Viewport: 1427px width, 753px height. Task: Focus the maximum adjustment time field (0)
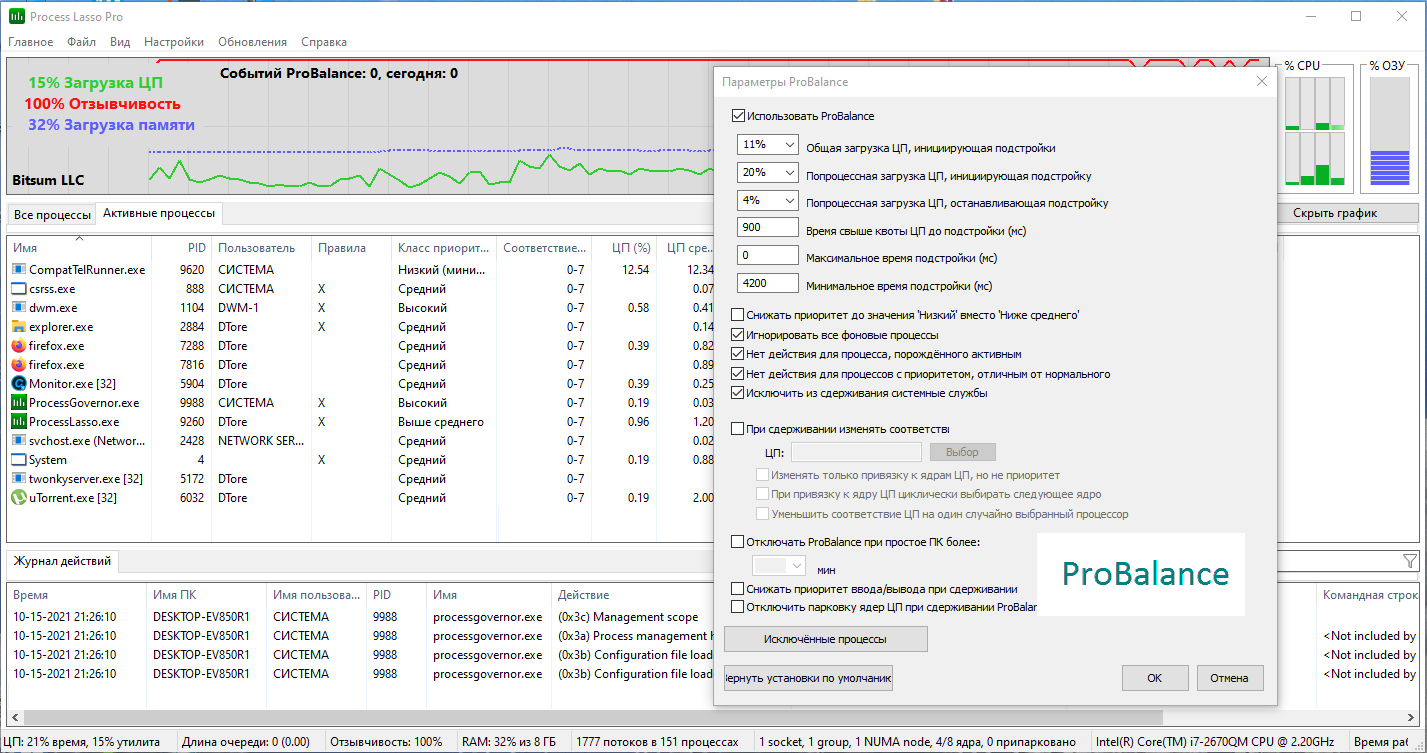tap(768, 257)
